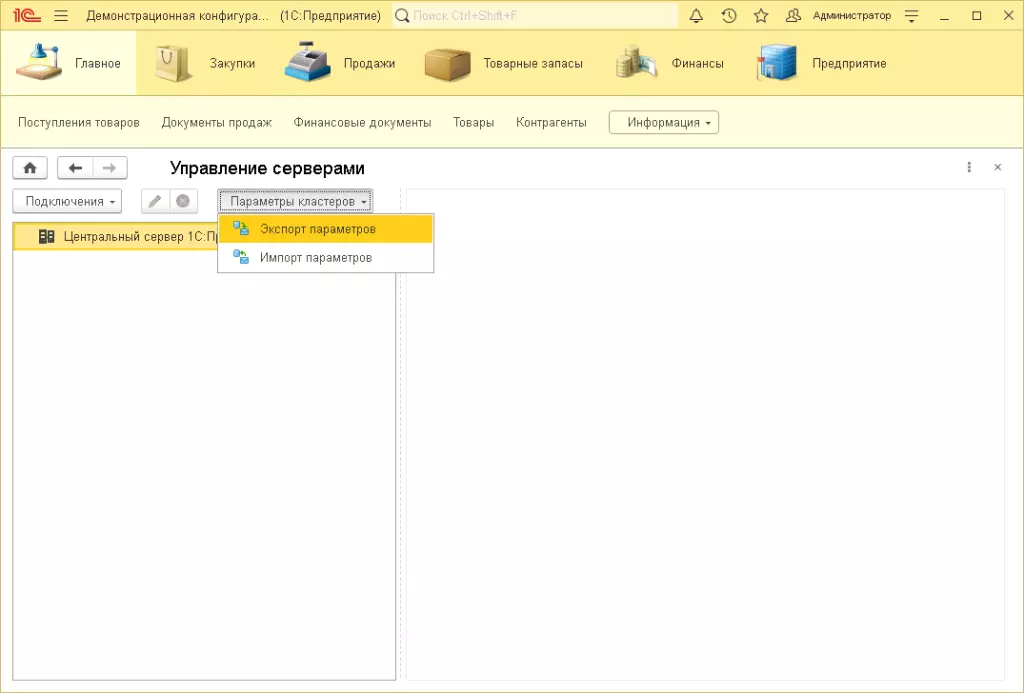Expand the Подключения dropdown
Viewport: 1024px width, 693px height.
[67, 201]
